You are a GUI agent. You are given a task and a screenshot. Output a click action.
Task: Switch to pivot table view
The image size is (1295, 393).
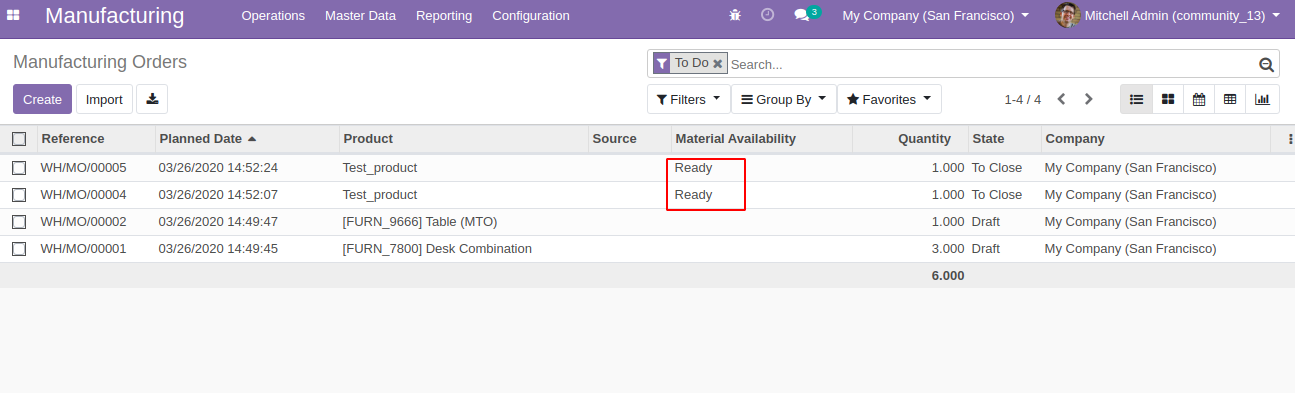tap(1230, 99)
